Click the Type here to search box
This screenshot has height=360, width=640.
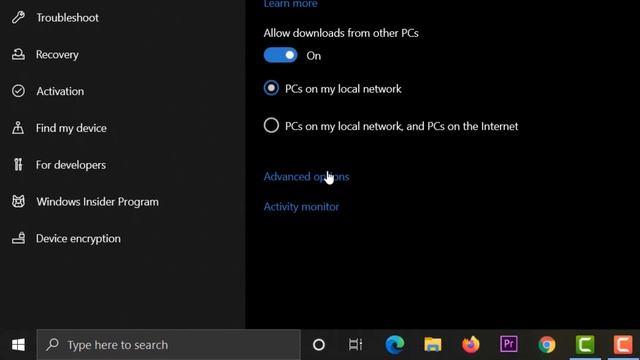pos(169,345)
